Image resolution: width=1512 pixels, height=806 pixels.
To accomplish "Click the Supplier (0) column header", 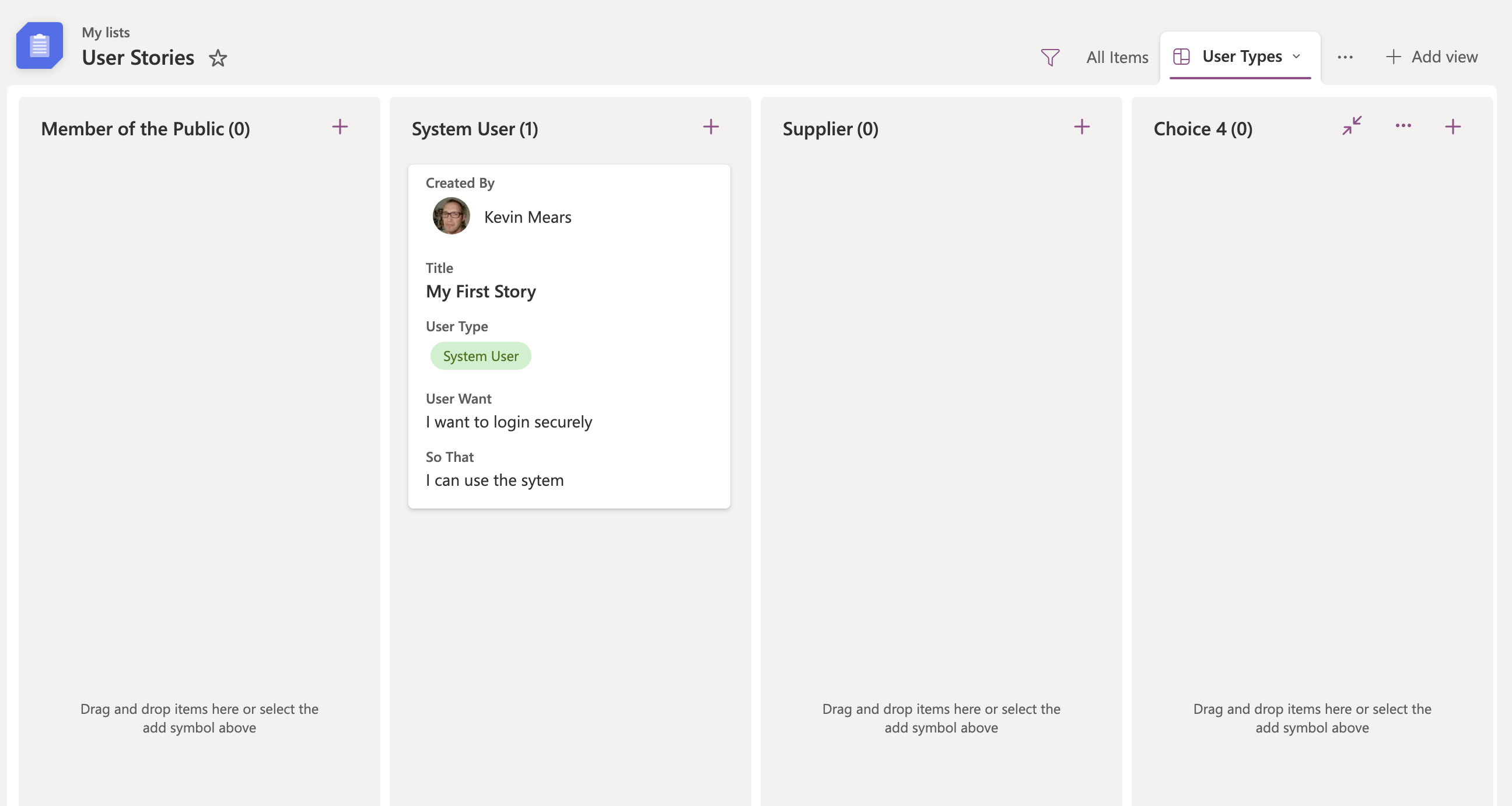I will (831, 128).
